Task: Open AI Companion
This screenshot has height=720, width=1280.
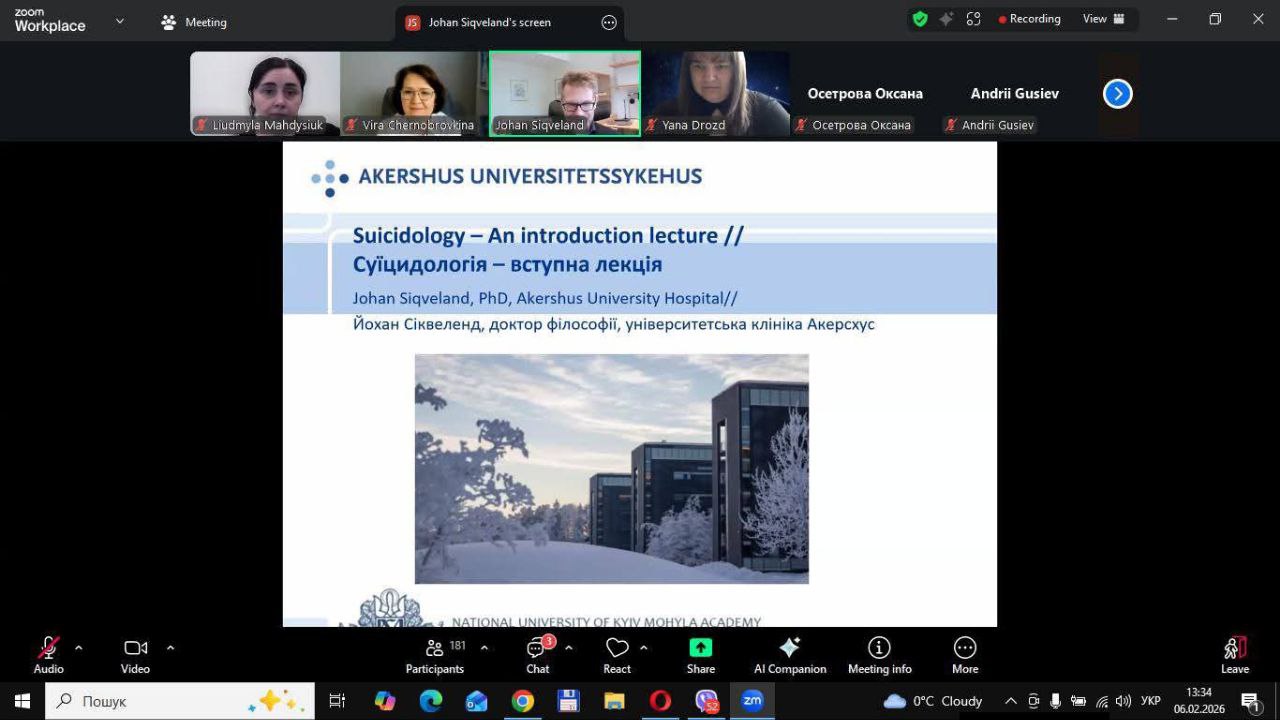Action: 789,655
